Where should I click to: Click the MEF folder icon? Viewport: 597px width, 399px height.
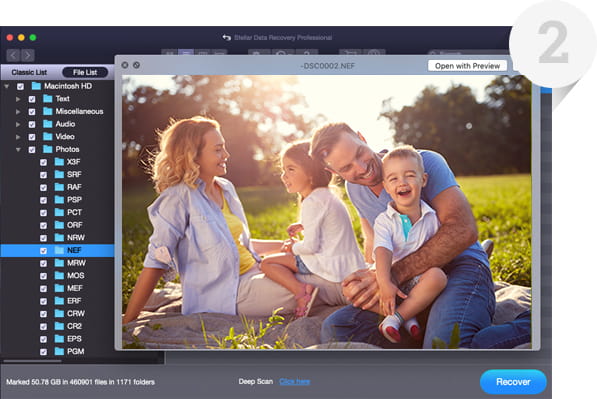pyautogui.click(x=59, y=288)
